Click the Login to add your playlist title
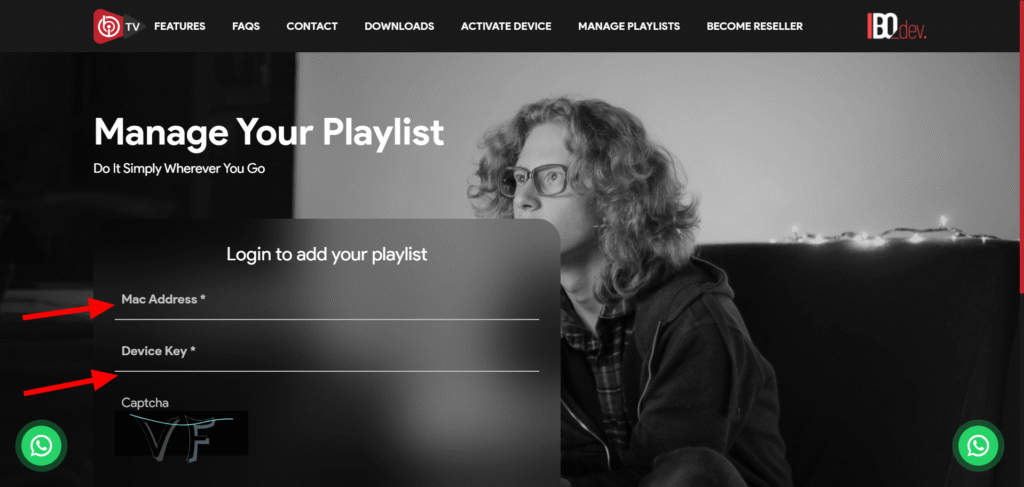 (x=327, y=254)
